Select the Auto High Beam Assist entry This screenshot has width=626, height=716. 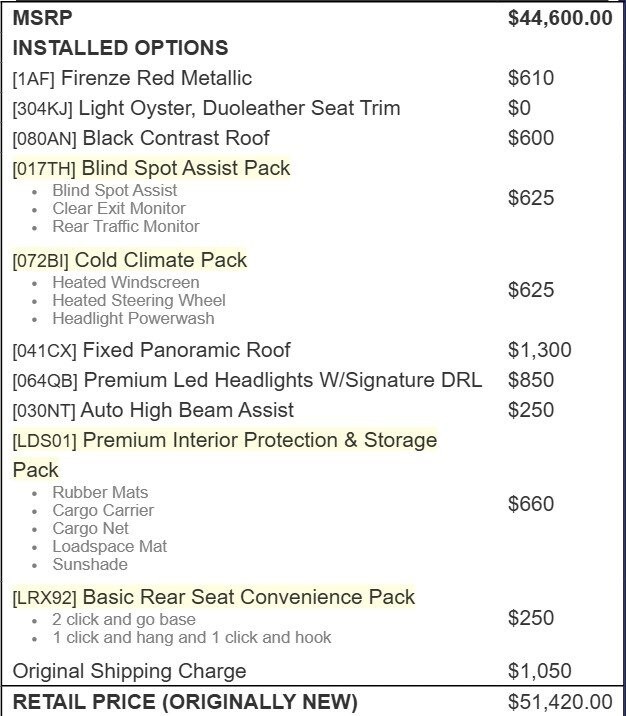[x=188, y=410]
